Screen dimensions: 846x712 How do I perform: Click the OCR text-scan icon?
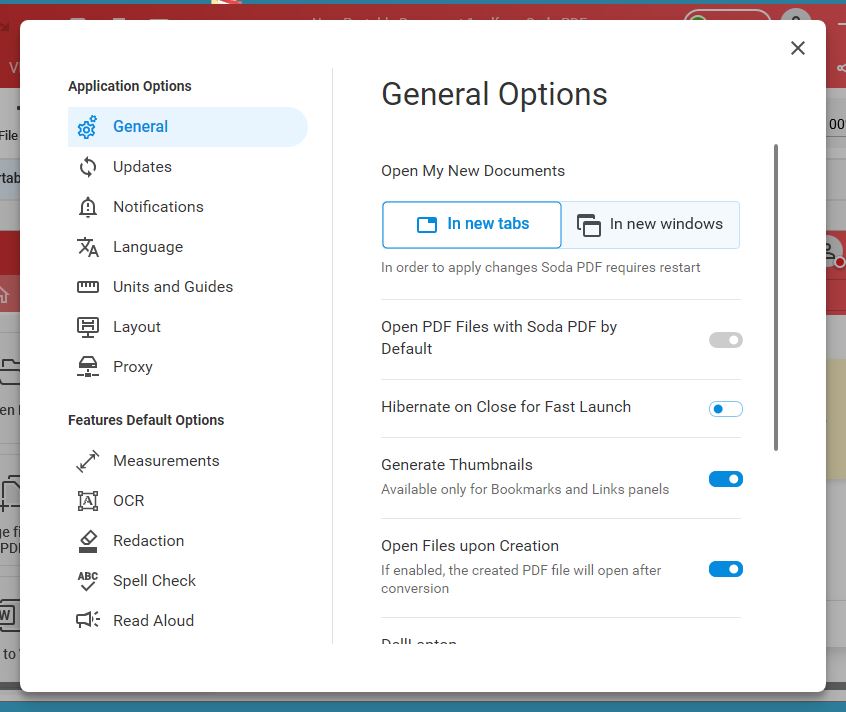click(88, 501)
